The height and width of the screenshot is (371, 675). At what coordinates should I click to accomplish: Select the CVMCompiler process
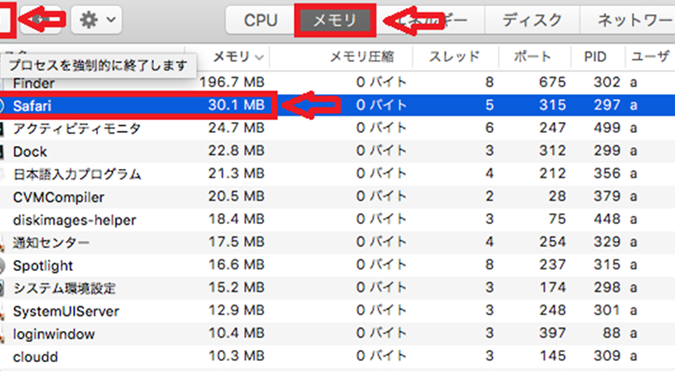tap(59, 197)
